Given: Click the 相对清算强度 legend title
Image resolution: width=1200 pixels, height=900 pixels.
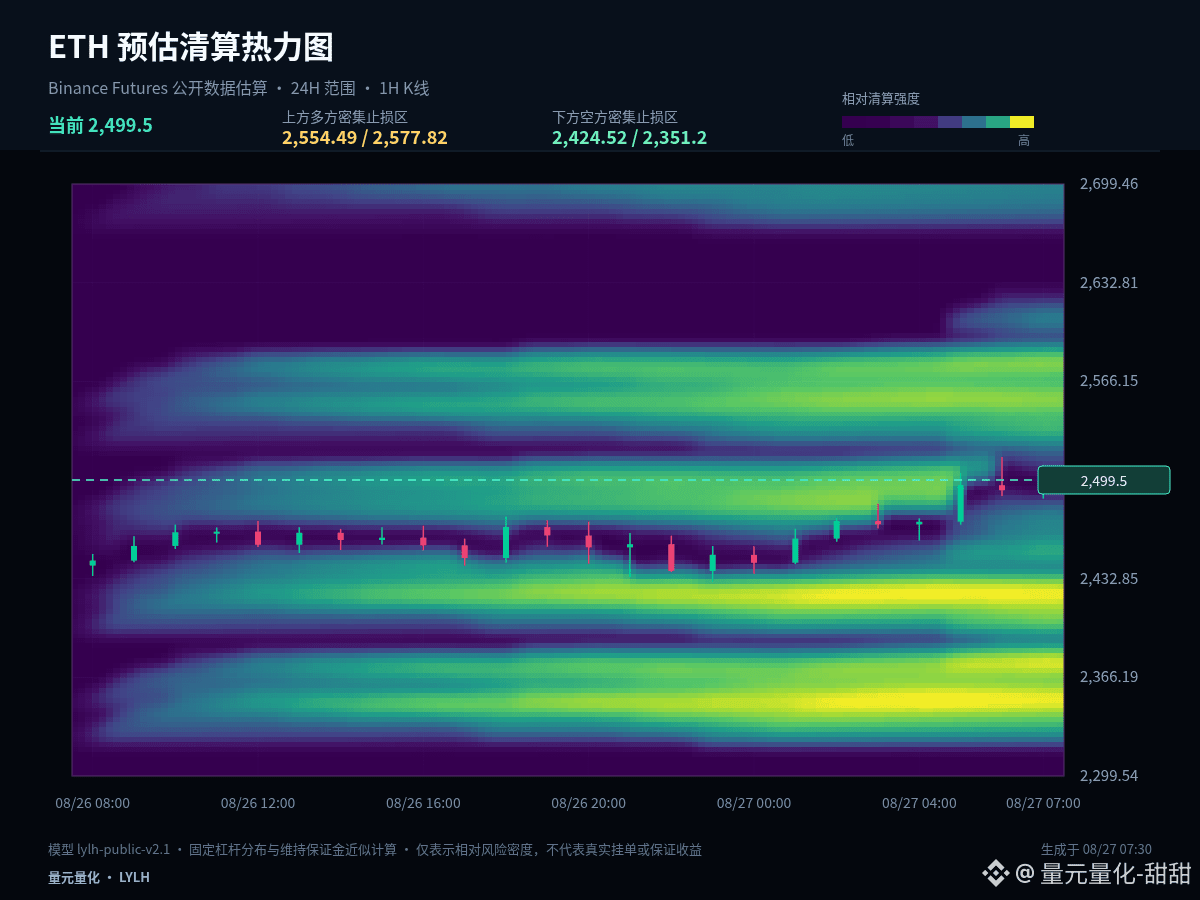Looking at the screenshot, I should (x=881, y=99).
